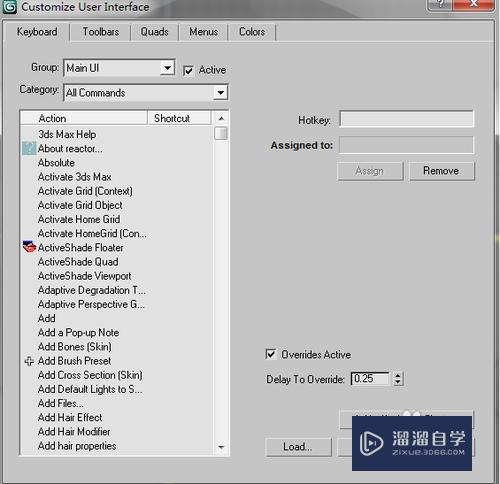Screen dimensions: 500x484
Task: Select the ActiveShade Quad action
Action: (x=78, y=262)
